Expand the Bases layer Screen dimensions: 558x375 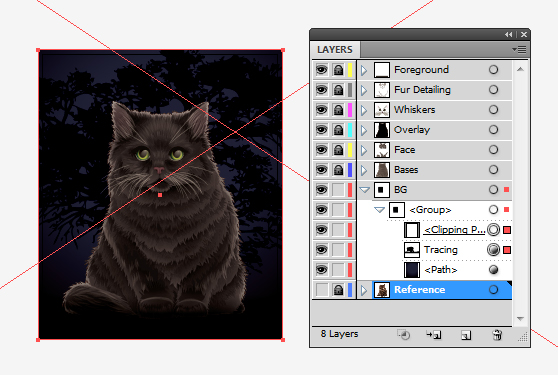pos(364,170)
